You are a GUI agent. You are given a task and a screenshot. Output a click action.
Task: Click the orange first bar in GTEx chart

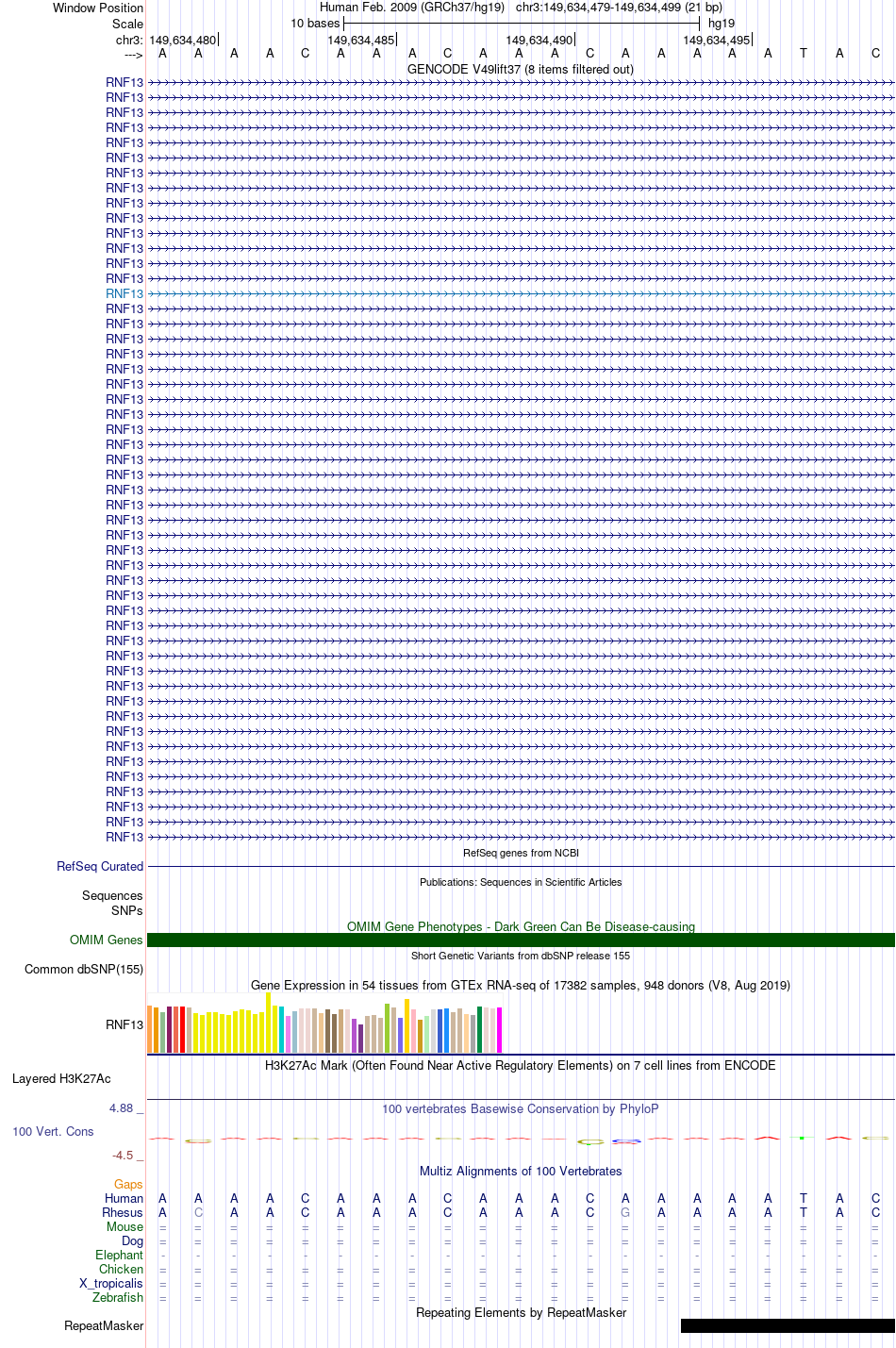[150, 1029]
